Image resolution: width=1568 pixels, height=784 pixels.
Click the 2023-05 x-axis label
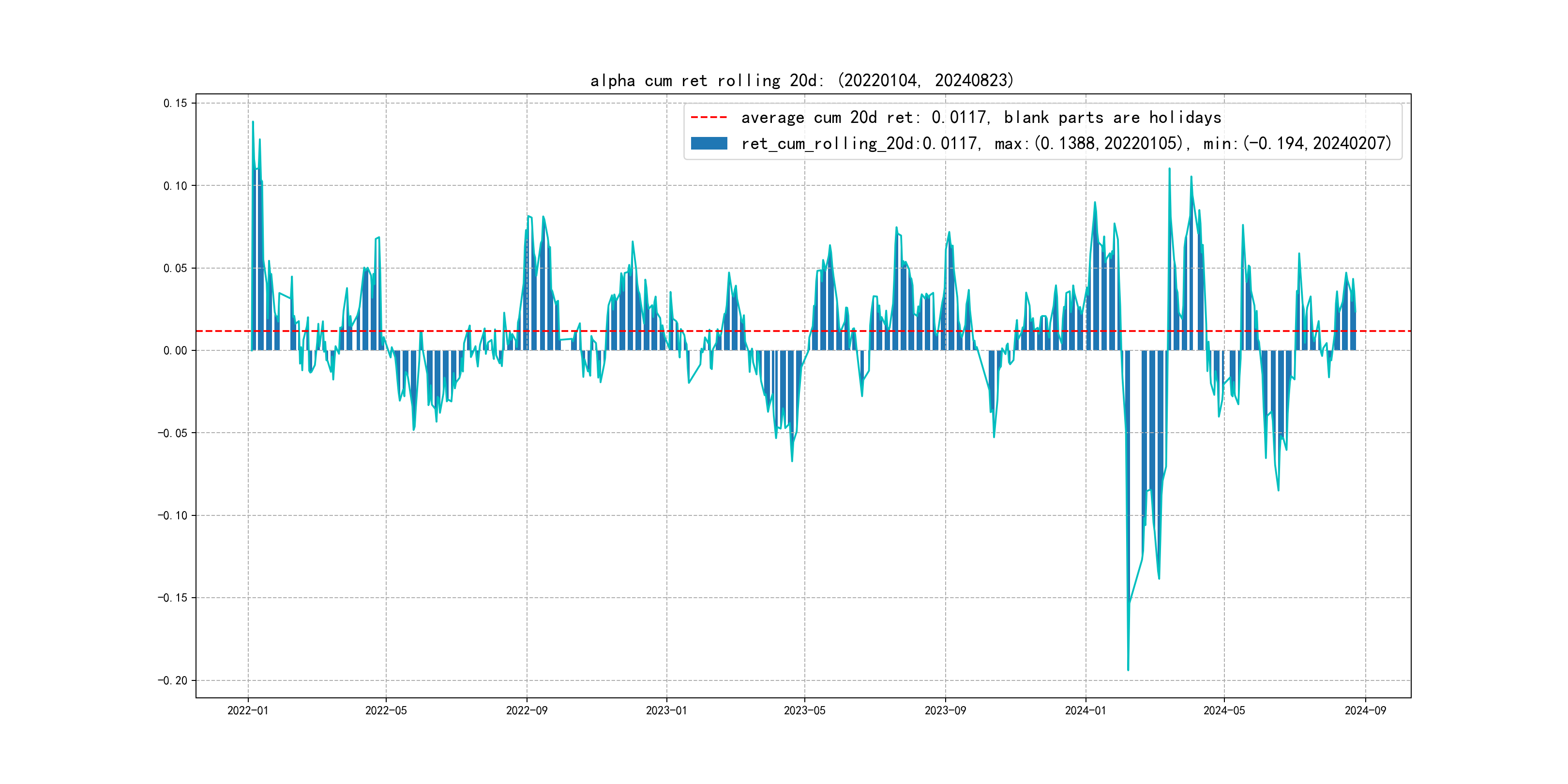805,710
